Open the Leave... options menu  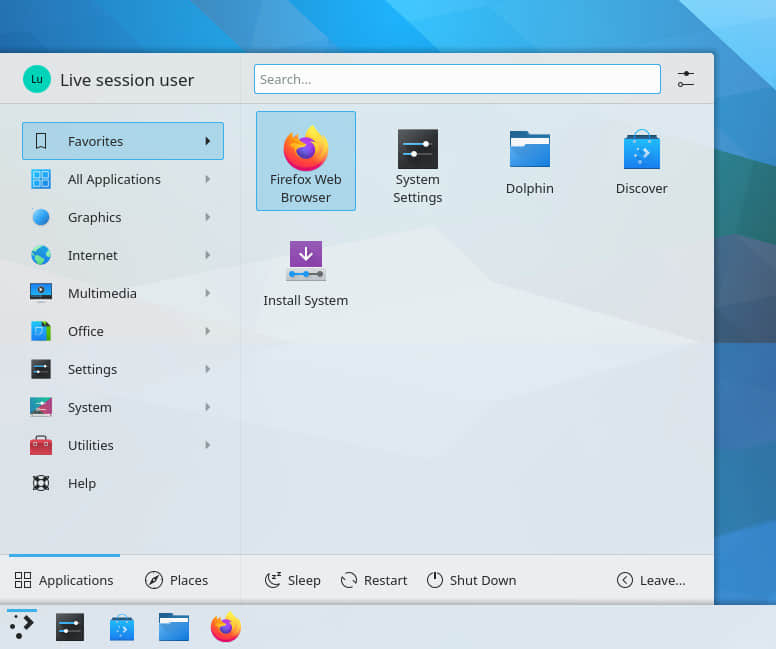[651, 580]
